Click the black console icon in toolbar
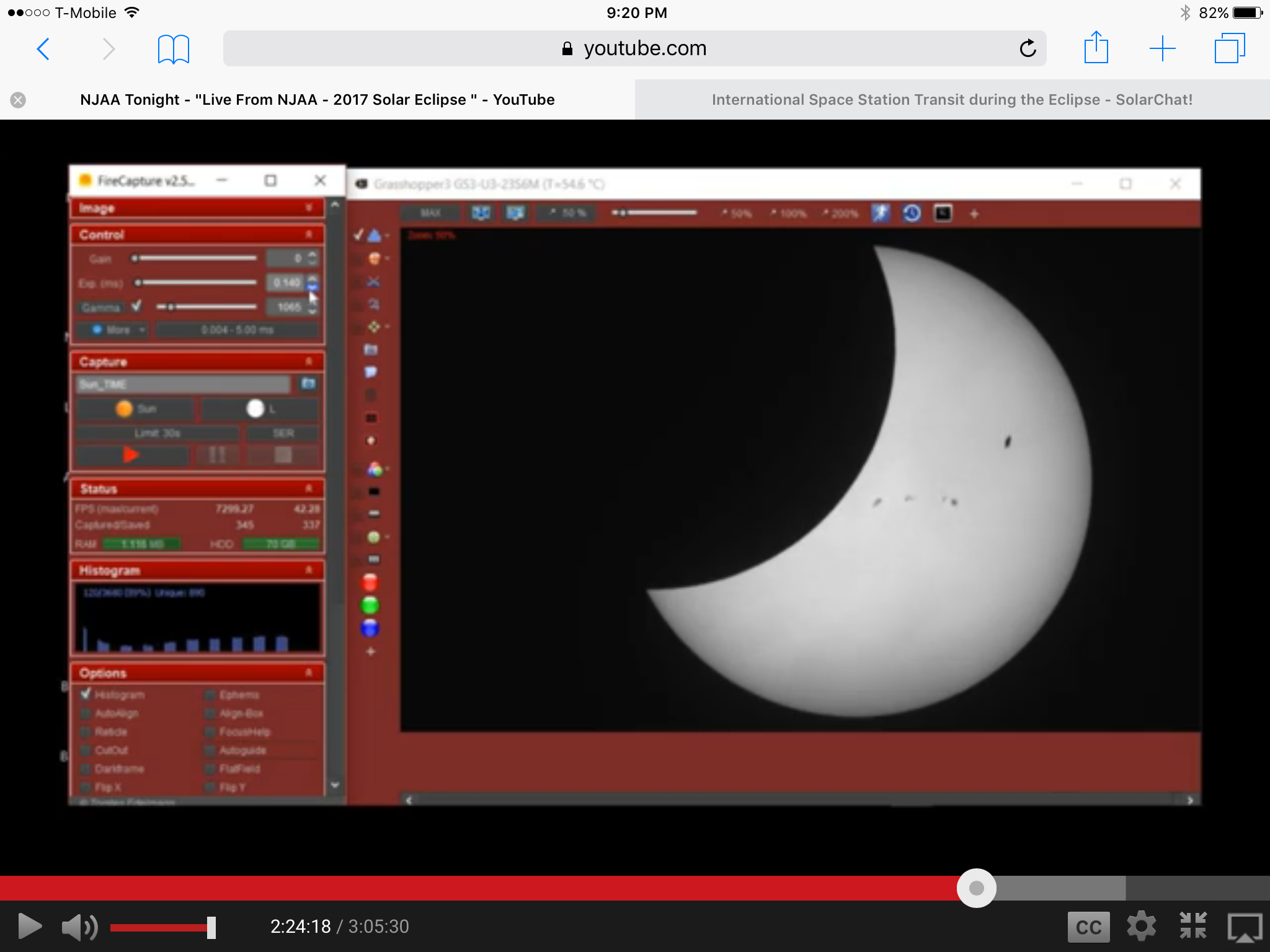The image size is (1270, 952). coord(943,213)
